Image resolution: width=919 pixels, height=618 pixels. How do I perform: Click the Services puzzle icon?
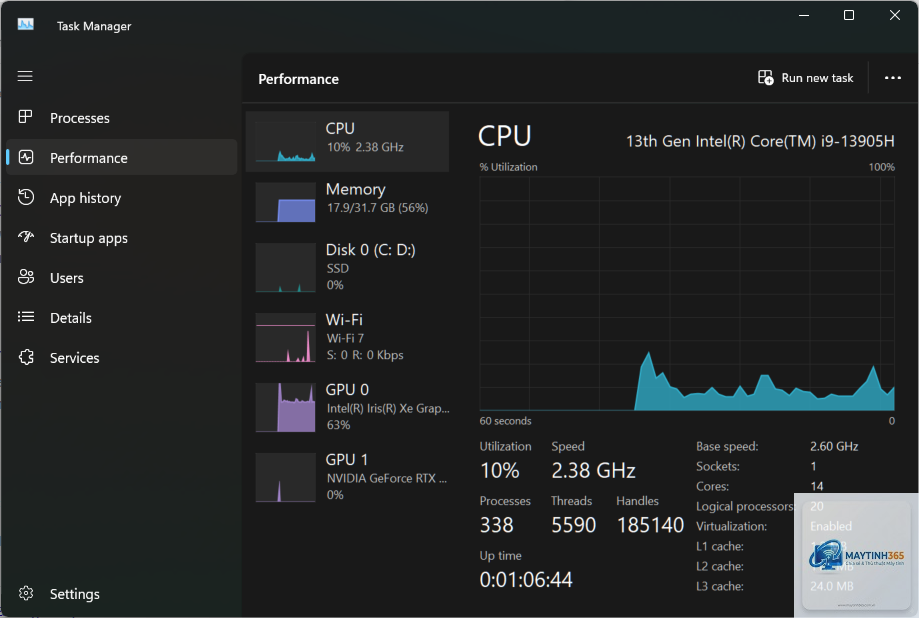click(x=26, y=357)
